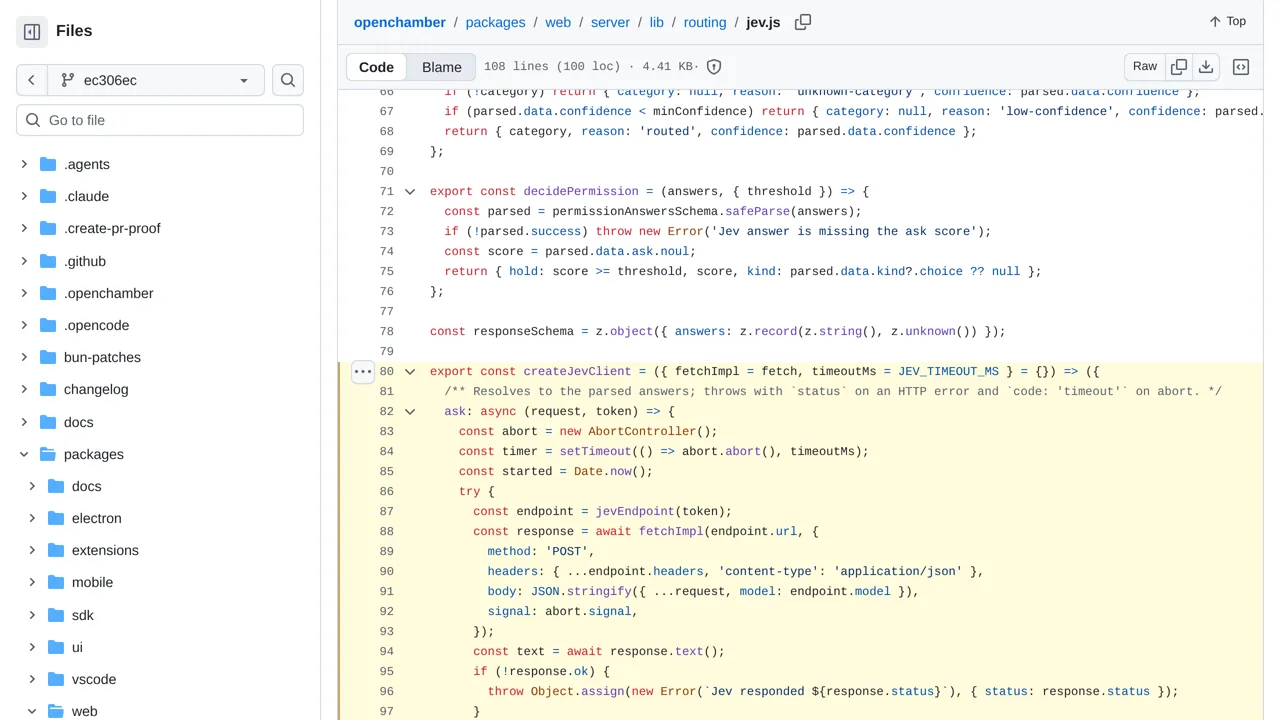
Task: Fold code at line 80 createJevClient
Action: [410, 371]
